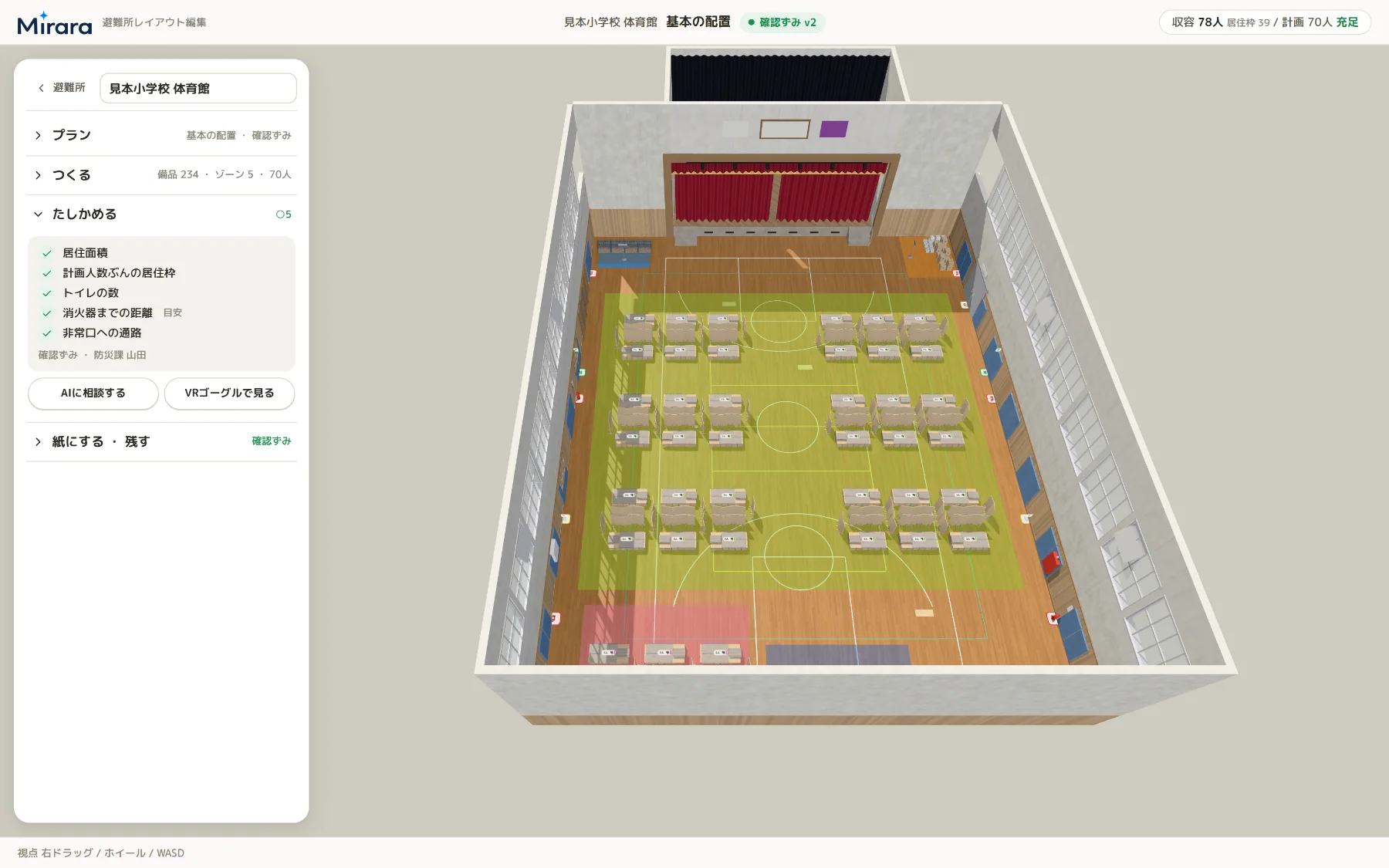1389x868 pixels.
Task: Click the 確認ずみ v2 status badge
Action: (782, 22)
